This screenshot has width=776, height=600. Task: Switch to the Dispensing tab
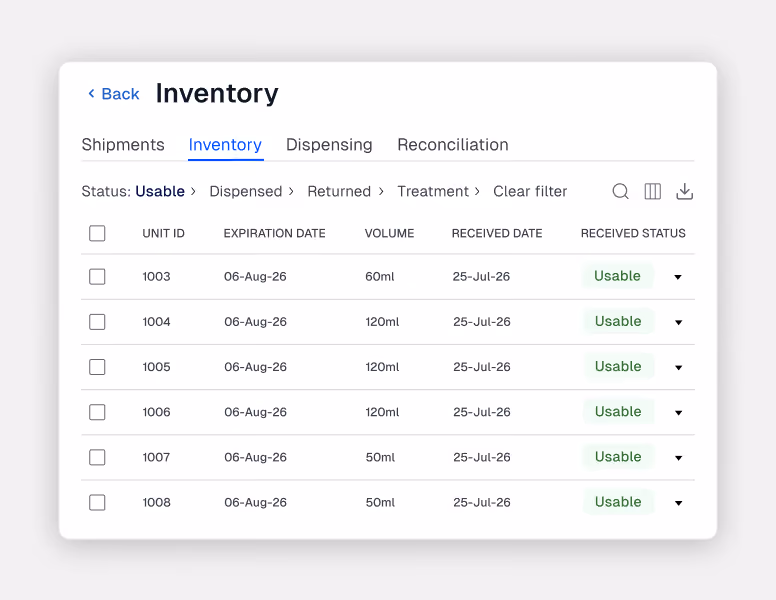(329, 145)
